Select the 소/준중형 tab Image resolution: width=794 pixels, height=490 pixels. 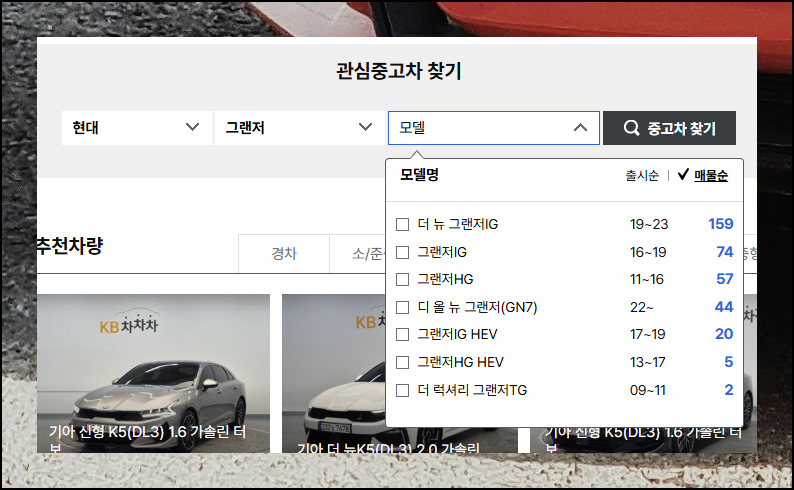[x=358, y=253]
